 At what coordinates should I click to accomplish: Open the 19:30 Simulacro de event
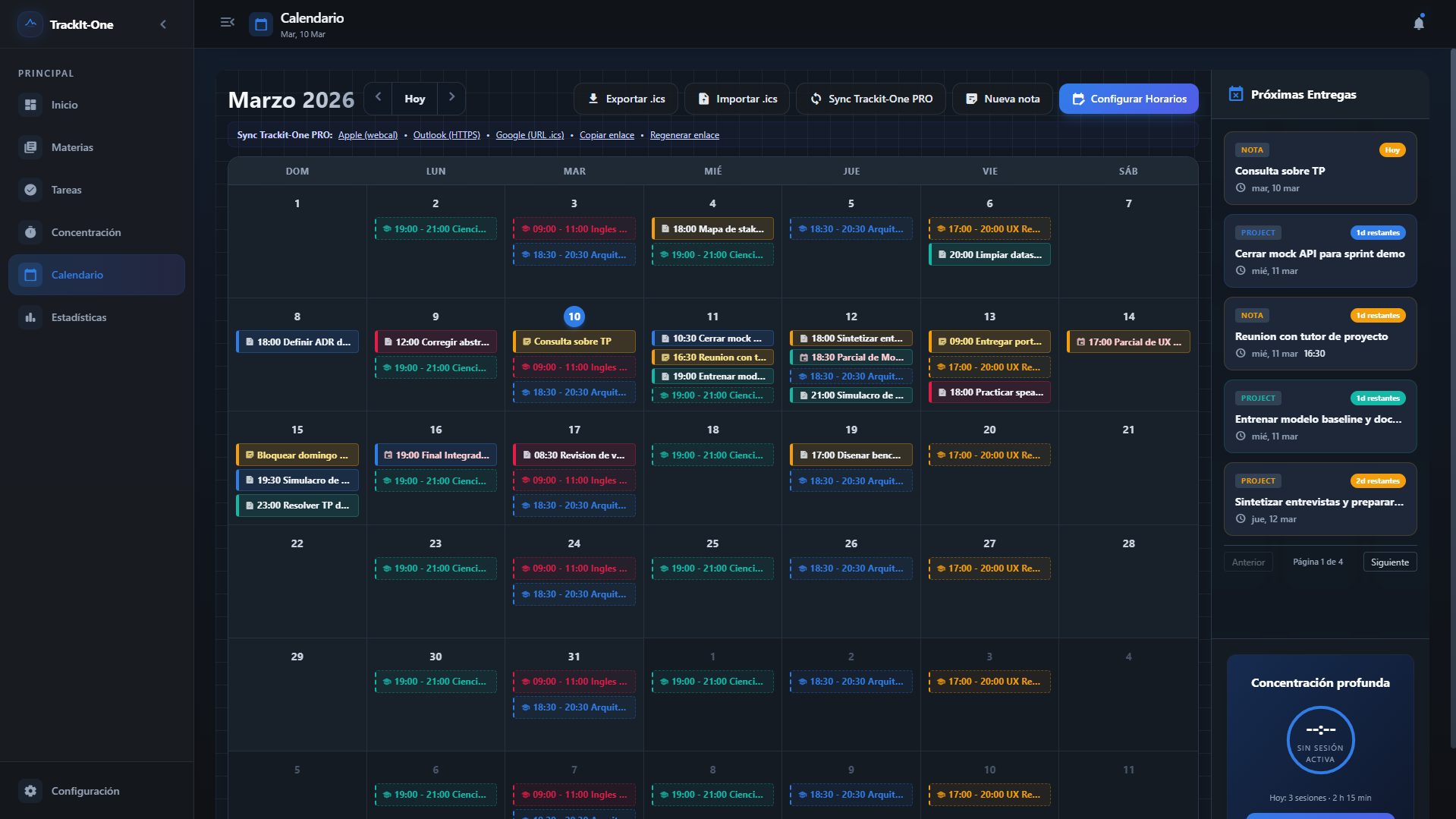pos(297,480)
